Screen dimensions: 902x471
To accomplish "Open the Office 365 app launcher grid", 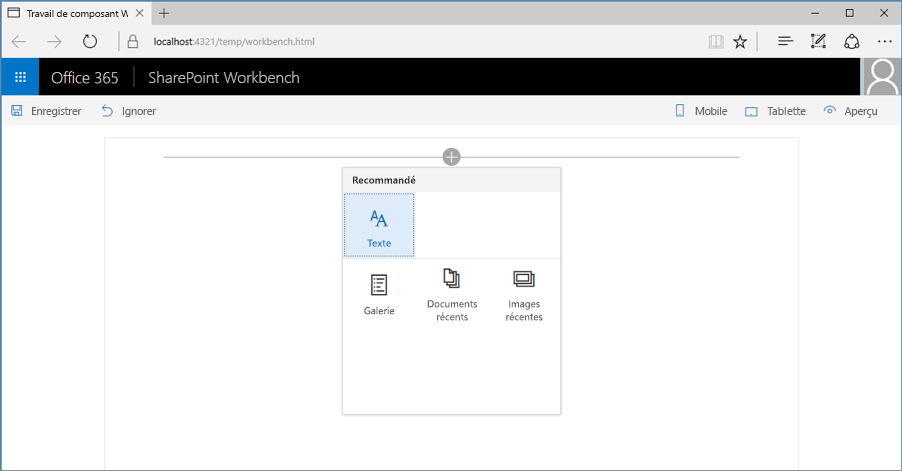I will (20, 77).
